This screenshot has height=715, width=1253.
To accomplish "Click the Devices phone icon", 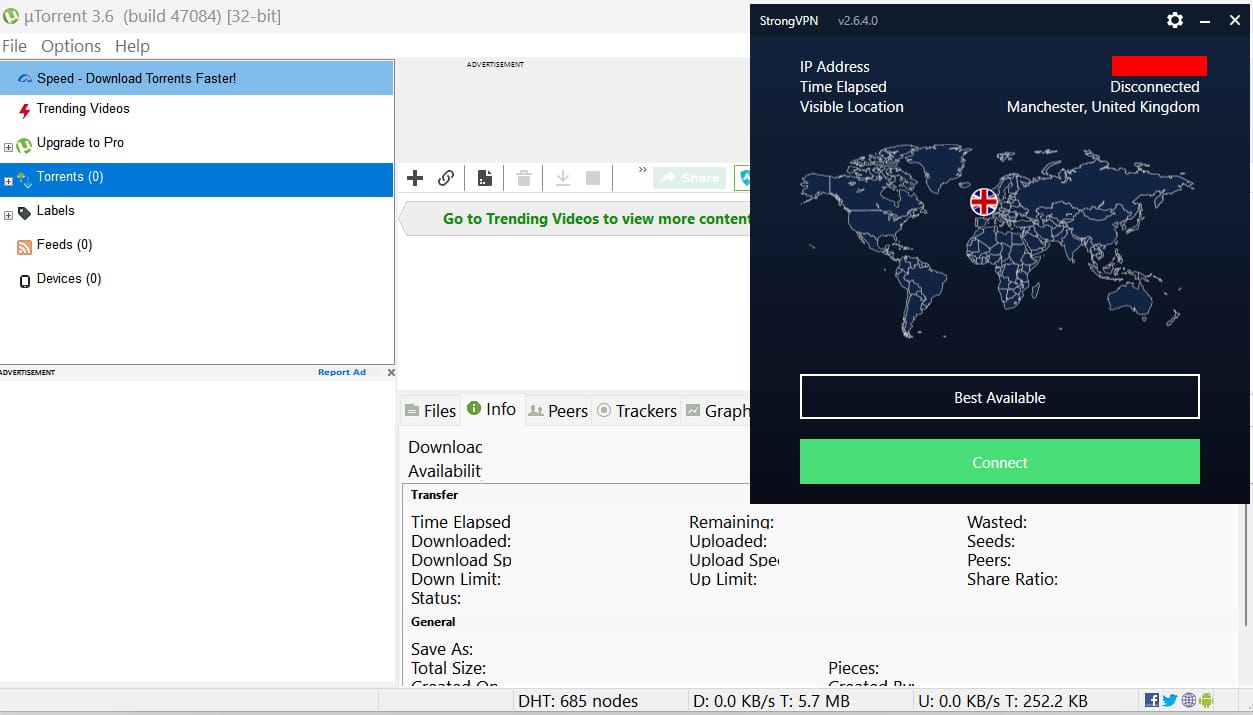I will click(25, 281).
